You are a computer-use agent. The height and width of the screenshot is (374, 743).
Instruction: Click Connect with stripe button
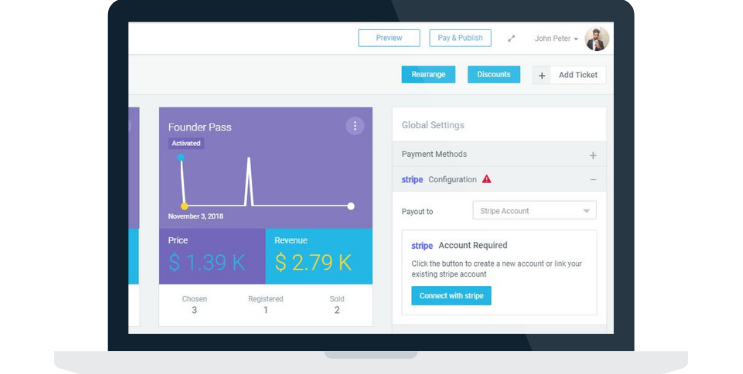pos(451,295)
